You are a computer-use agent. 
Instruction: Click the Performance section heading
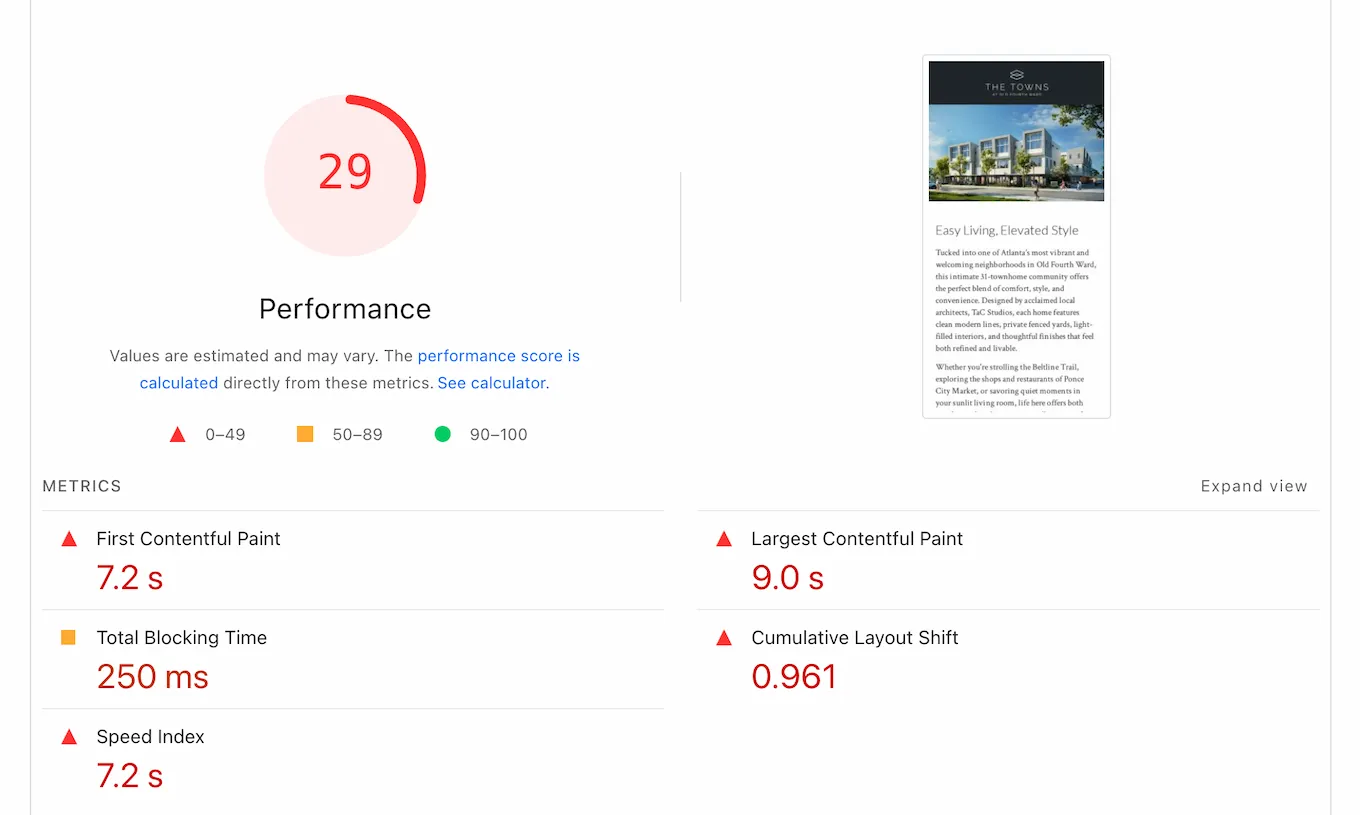(x=345, y=308)
